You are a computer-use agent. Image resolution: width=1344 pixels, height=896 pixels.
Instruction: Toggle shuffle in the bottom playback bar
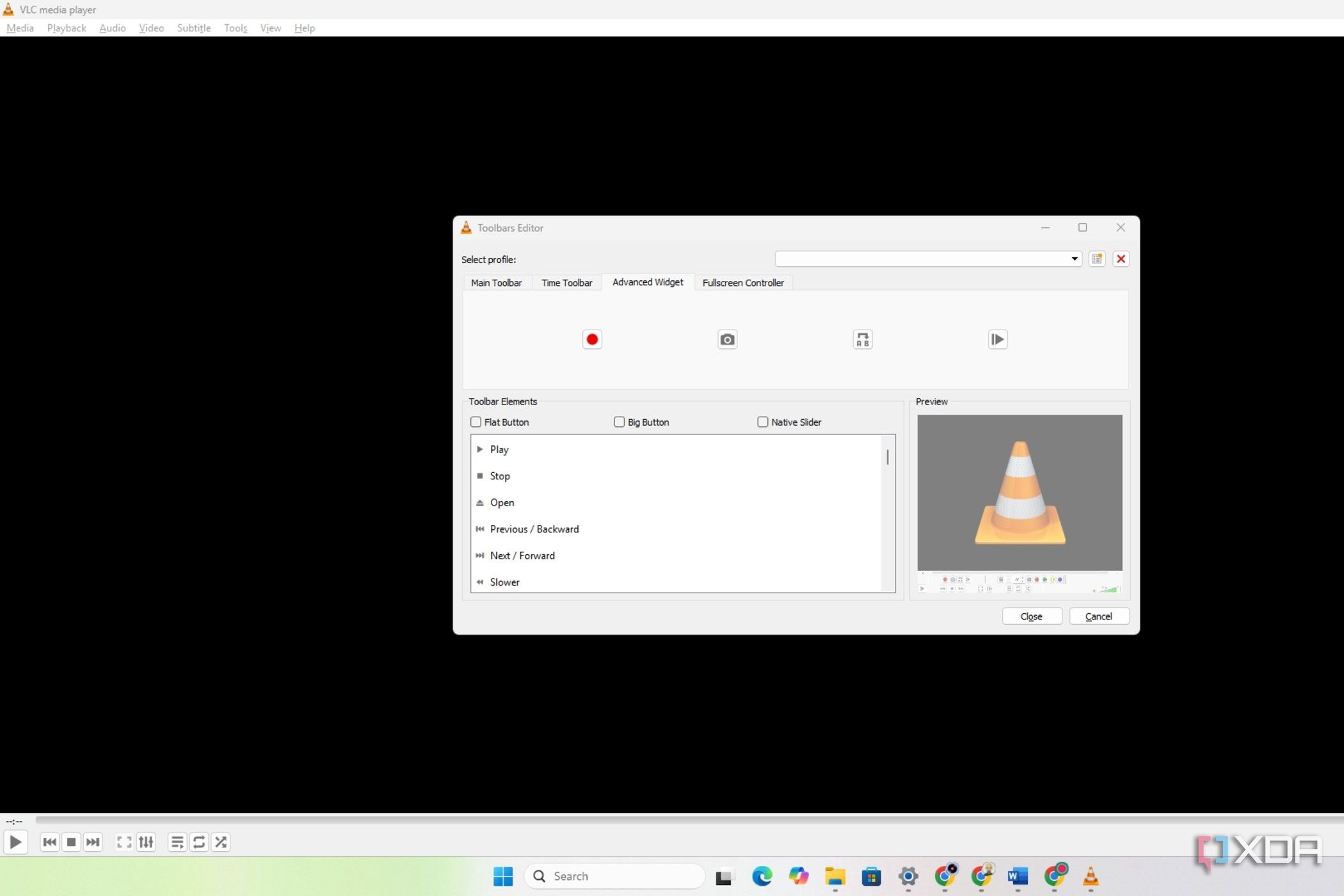coord(221,842)
